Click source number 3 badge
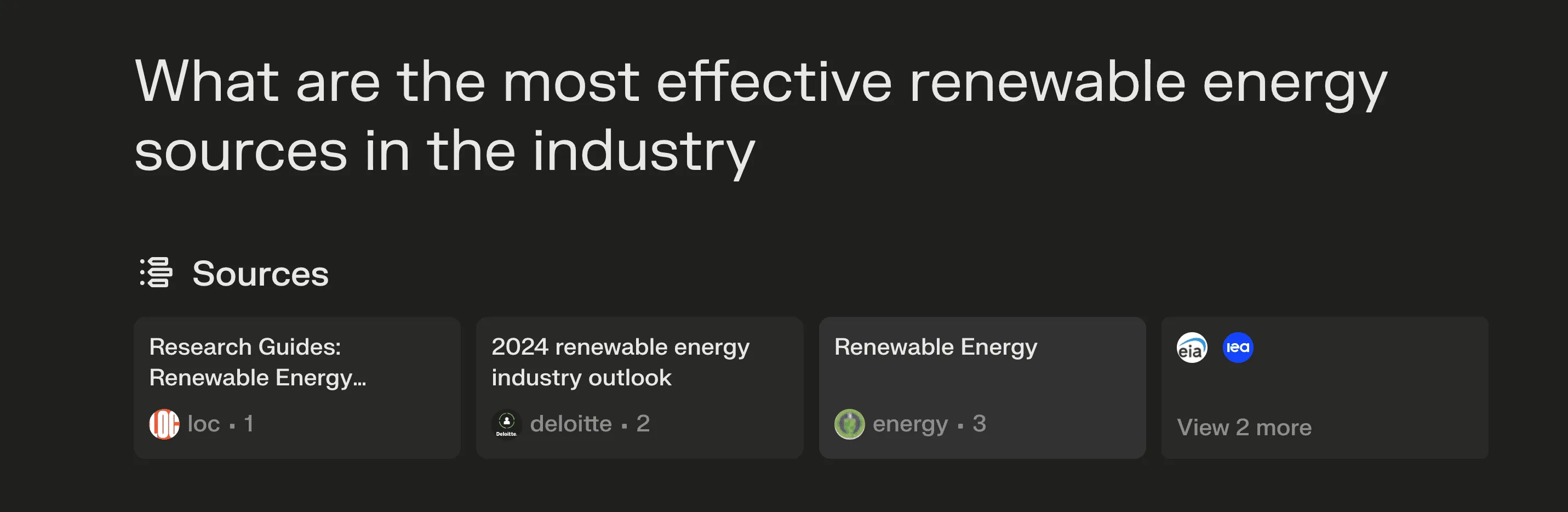 click(x=979, y=424)
